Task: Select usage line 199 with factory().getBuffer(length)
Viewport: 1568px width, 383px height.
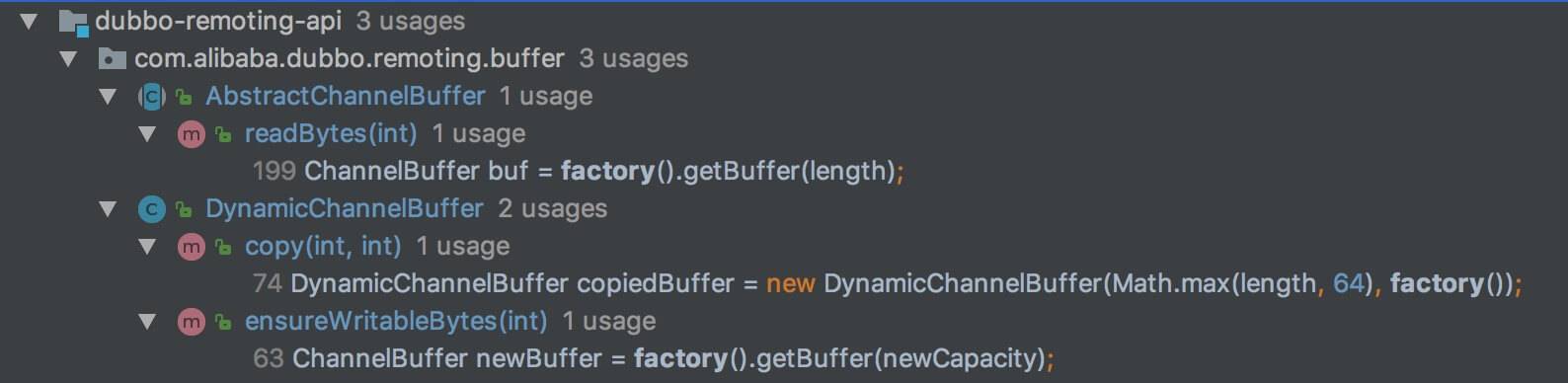Action: 578,171
